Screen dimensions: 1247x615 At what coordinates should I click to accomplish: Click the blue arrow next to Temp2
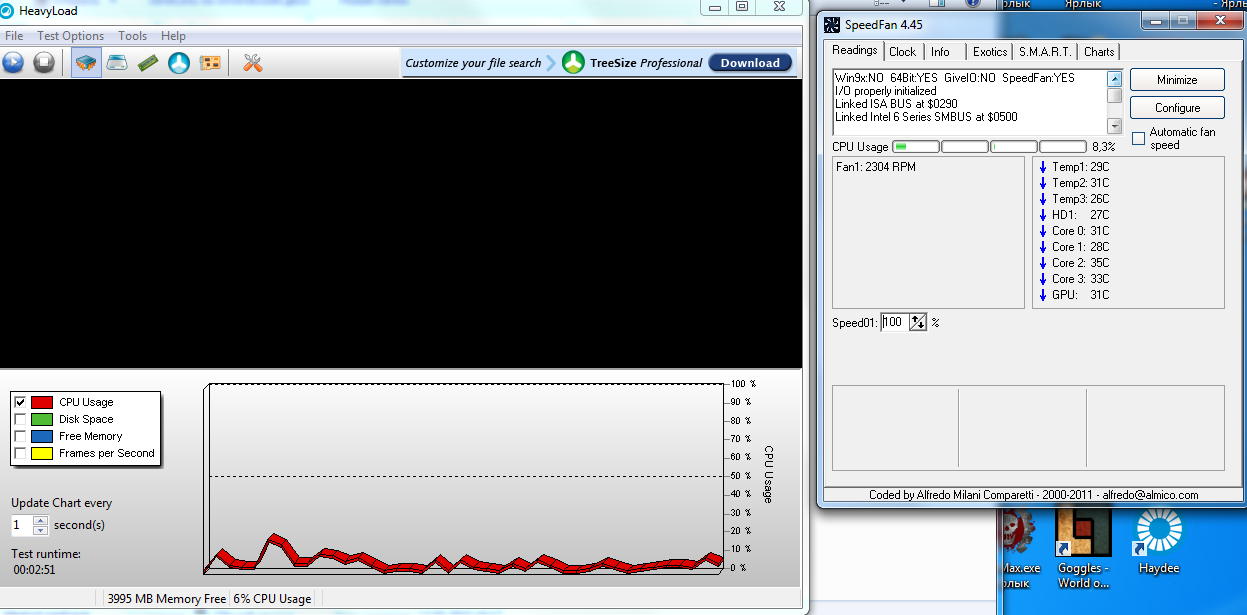coord(1043,183)
